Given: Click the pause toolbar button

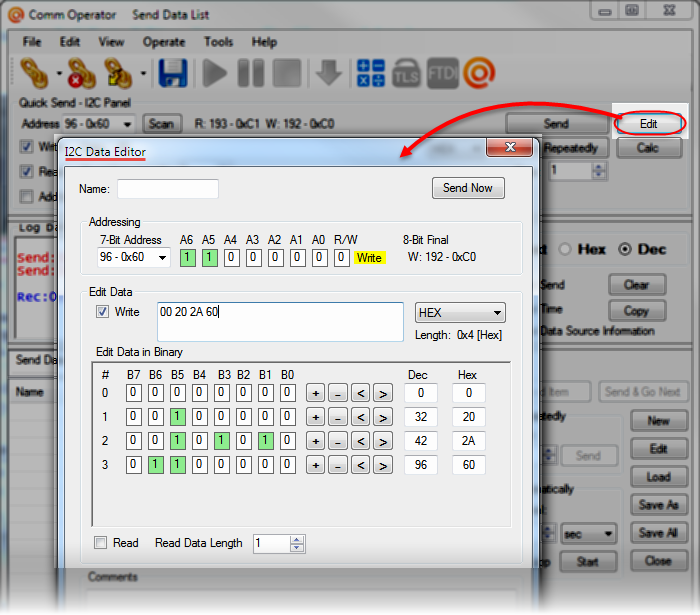Looking at the screenshot, I should point(251,73).
